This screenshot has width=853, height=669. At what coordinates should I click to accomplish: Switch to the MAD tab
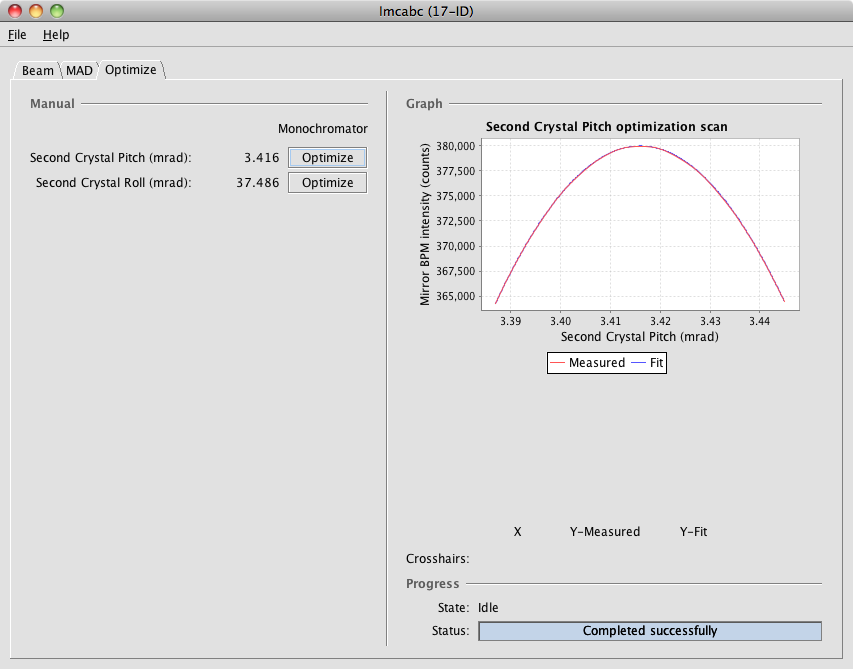(79, 71)
